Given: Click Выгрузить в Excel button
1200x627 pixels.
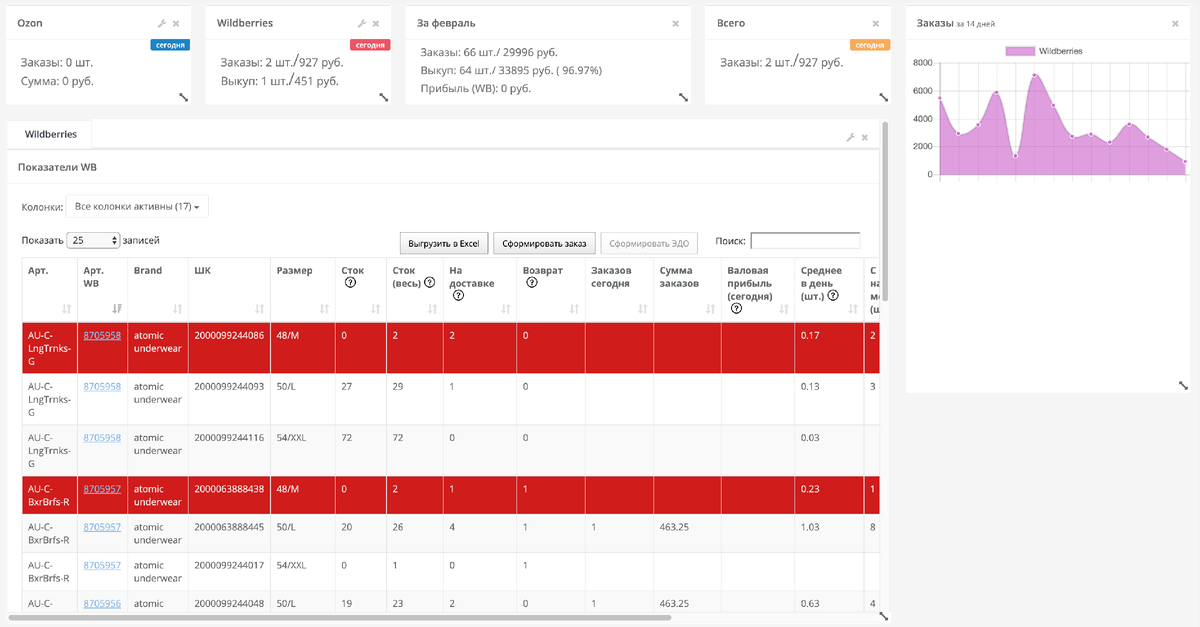Looking at the screenshot, I should click(444, 243).
